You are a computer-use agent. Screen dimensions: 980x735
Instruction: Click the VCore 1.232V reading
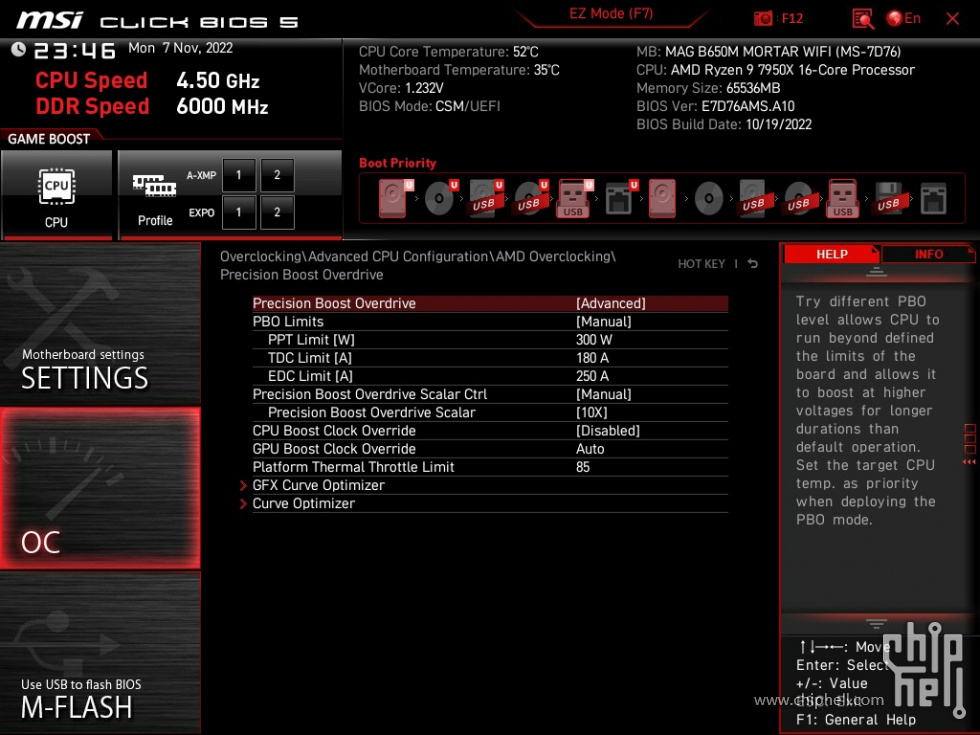tap(401, 88)
